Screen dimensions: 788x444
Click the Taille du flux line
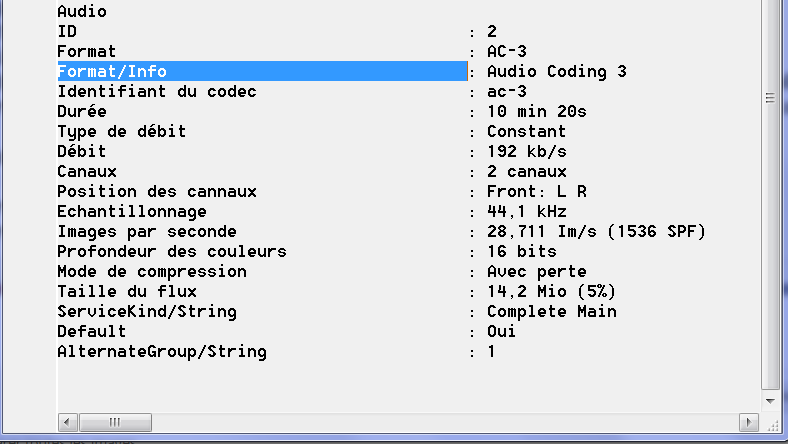[126, 291]
